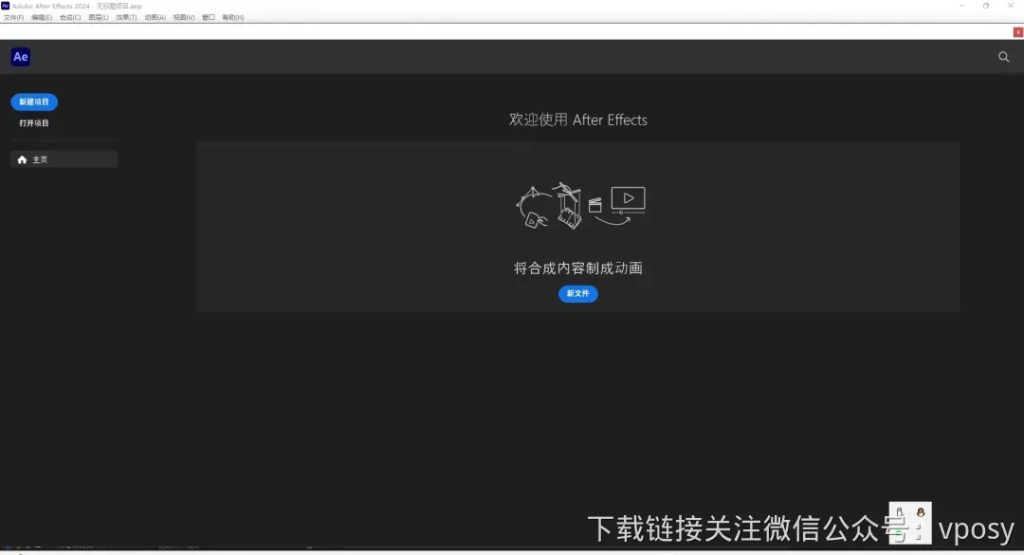Open the 效果(T) menu
Screen dimensions: 1024x555
127,18
